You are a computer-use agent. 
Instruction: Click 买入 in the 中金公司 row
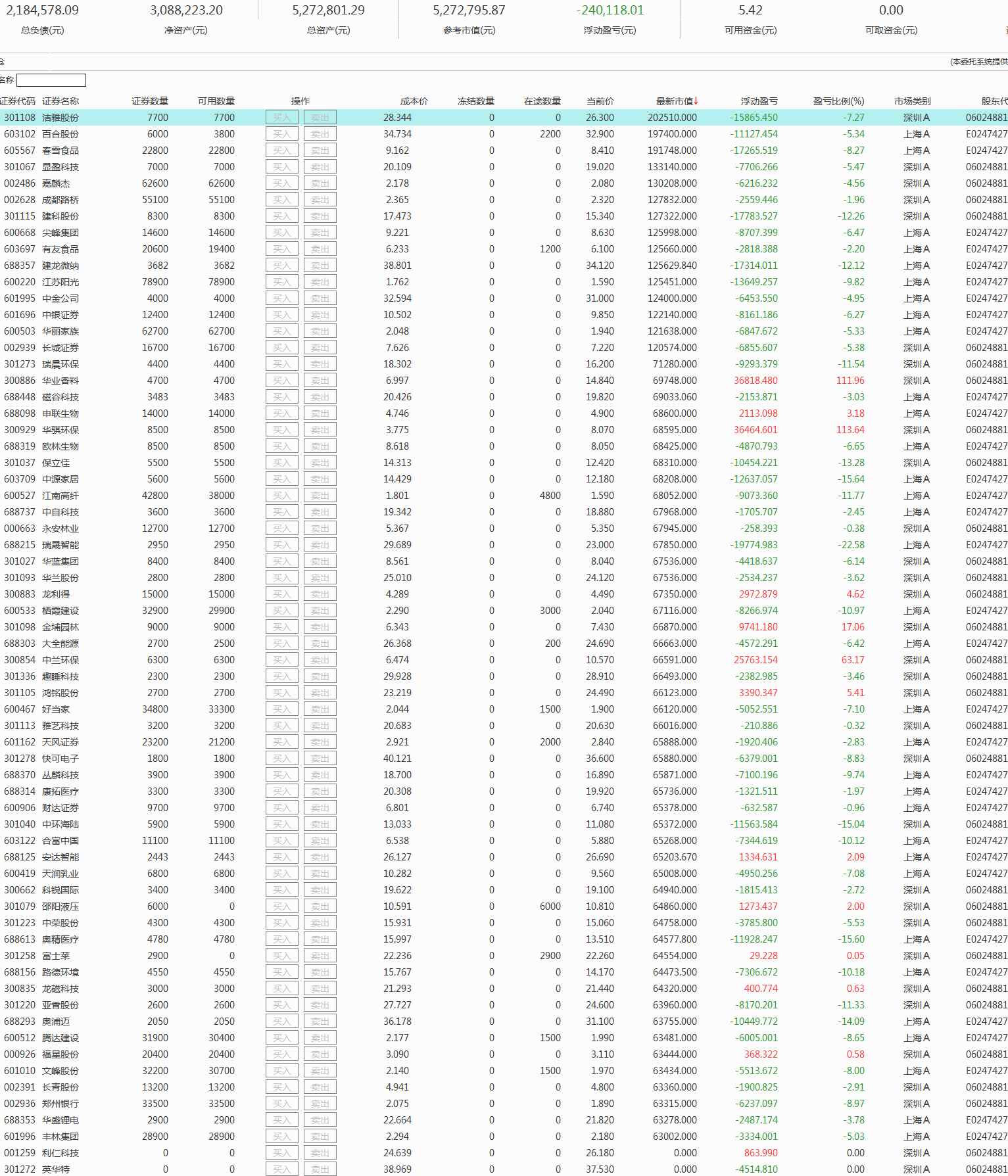(282, 298)
